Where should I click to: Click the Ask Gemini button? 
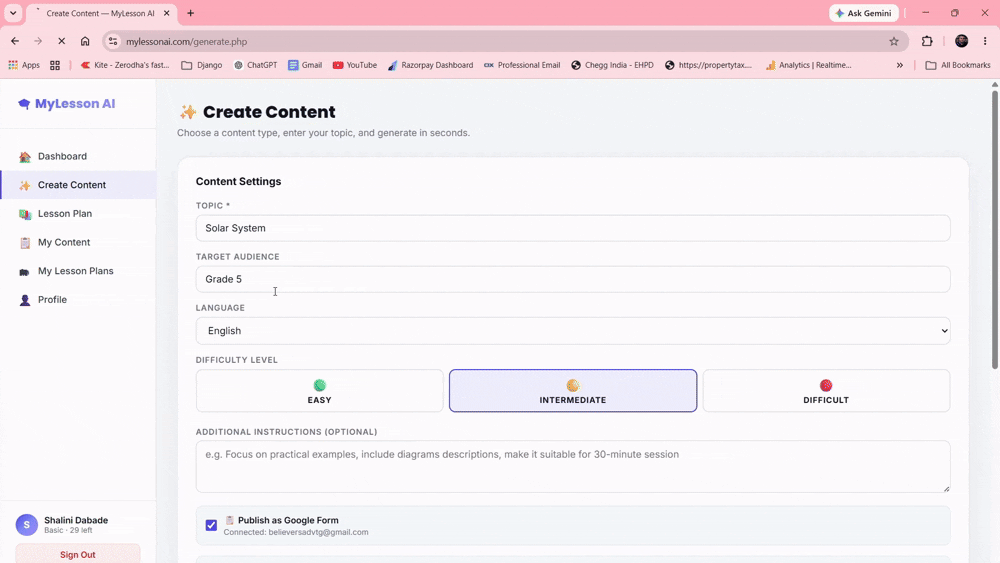point(864,13)
